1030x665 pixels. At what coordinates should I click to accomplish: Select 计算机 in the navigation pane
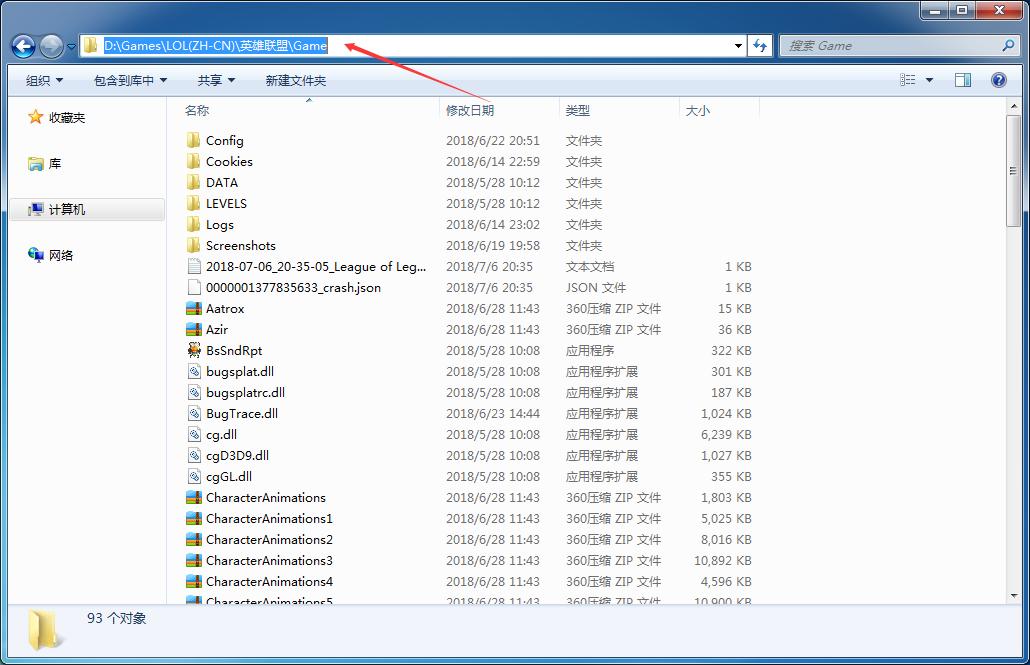click(x=67, y=209)
